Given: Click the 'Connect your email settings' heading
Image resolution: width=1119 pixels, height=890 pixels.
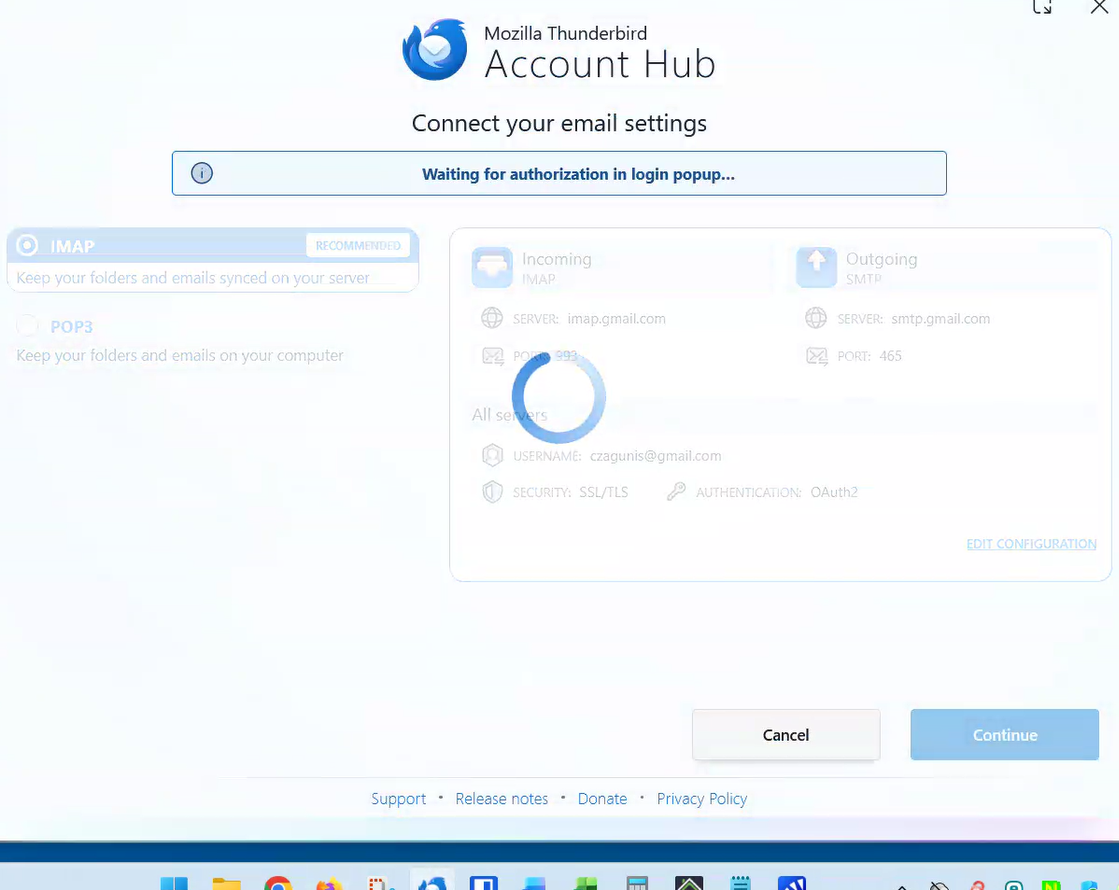Looking at the screenshot, I should click(559, 123).
